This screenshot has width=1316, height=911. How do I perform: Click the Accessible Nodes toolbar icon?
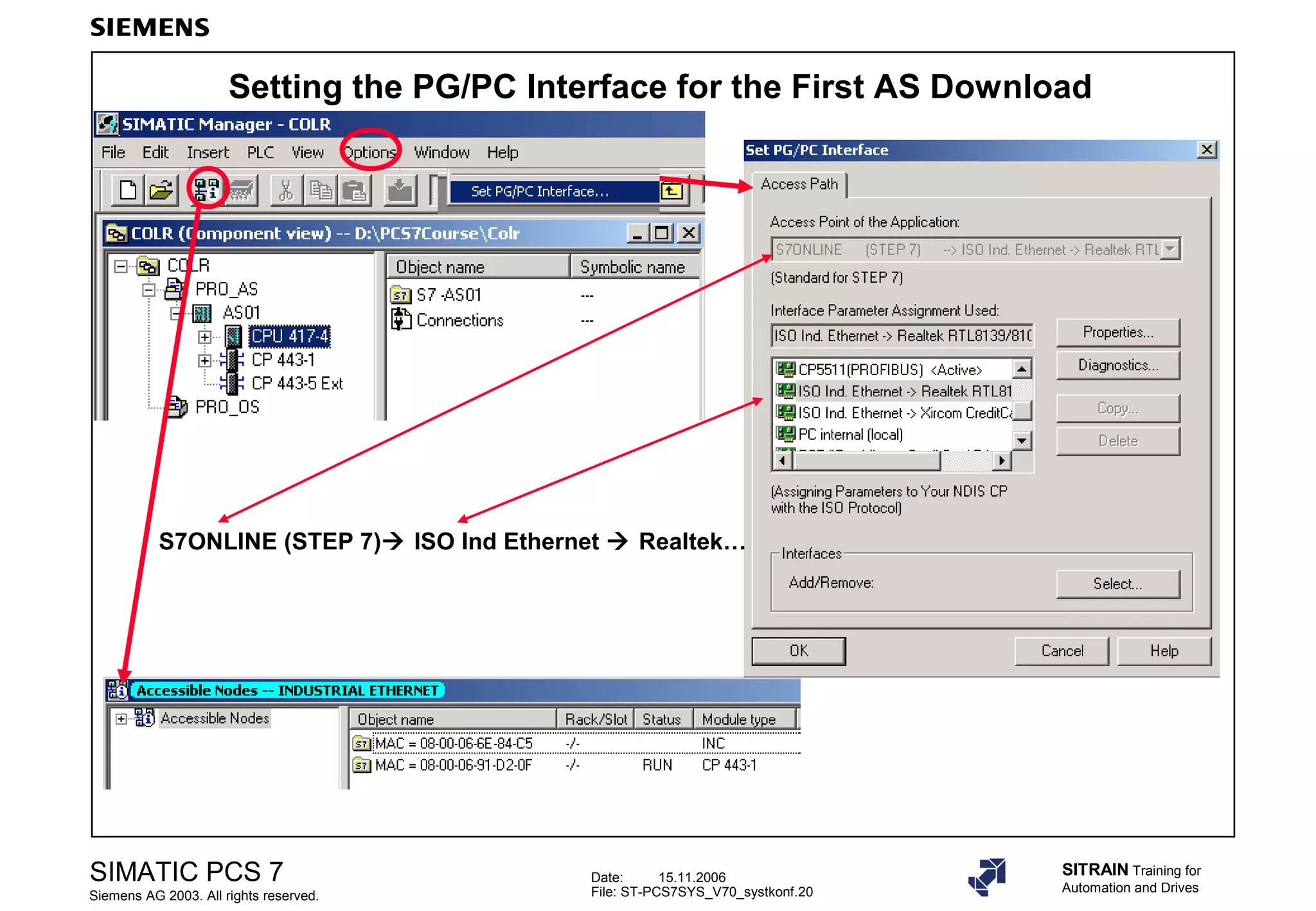tap(207, 190)
